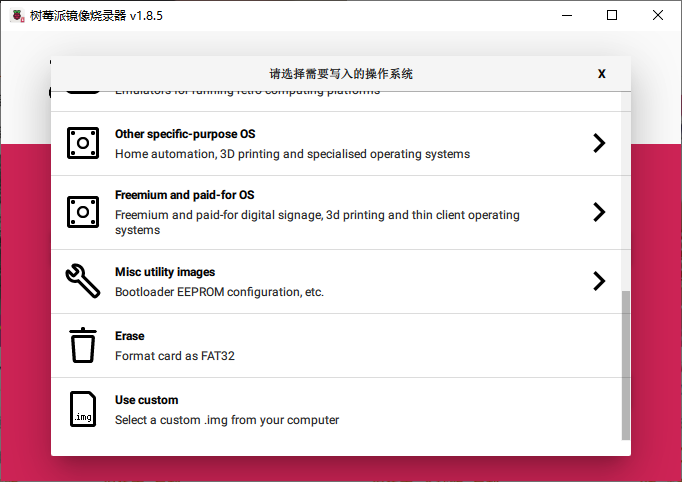Click the Other specific-purpose OS disk icon
The width and height of the screenshot is (682, 482).
pyautogui.click(x=83, y=143)
